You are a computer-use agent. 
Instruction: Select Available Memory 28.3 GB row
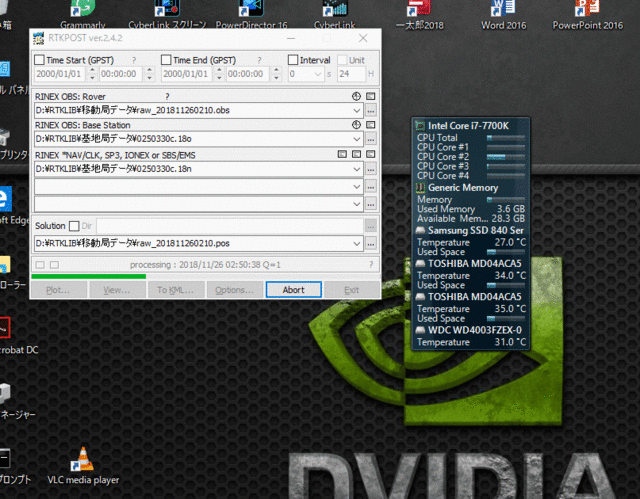tap(471, 219)
